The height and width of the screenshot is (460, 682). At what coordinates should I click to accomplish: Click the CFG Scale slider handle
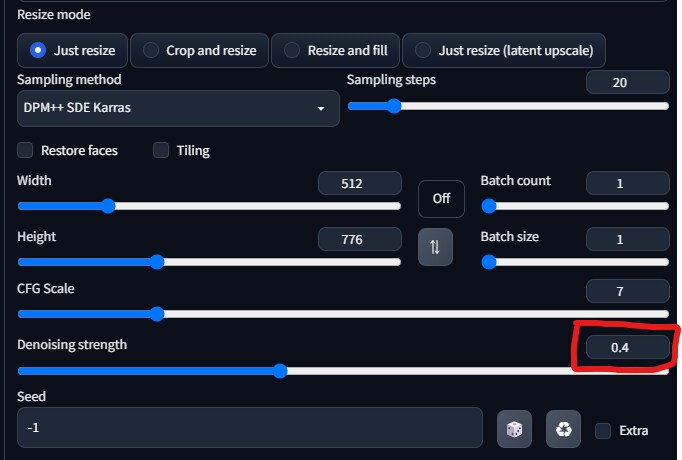coord(156,314)
